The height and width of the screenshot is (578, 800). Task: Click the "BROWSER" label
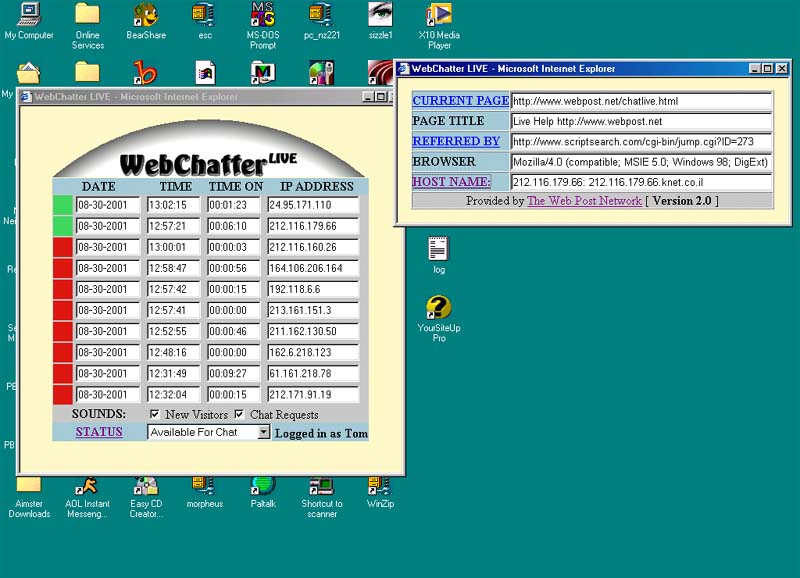click(x=444, y=161)
